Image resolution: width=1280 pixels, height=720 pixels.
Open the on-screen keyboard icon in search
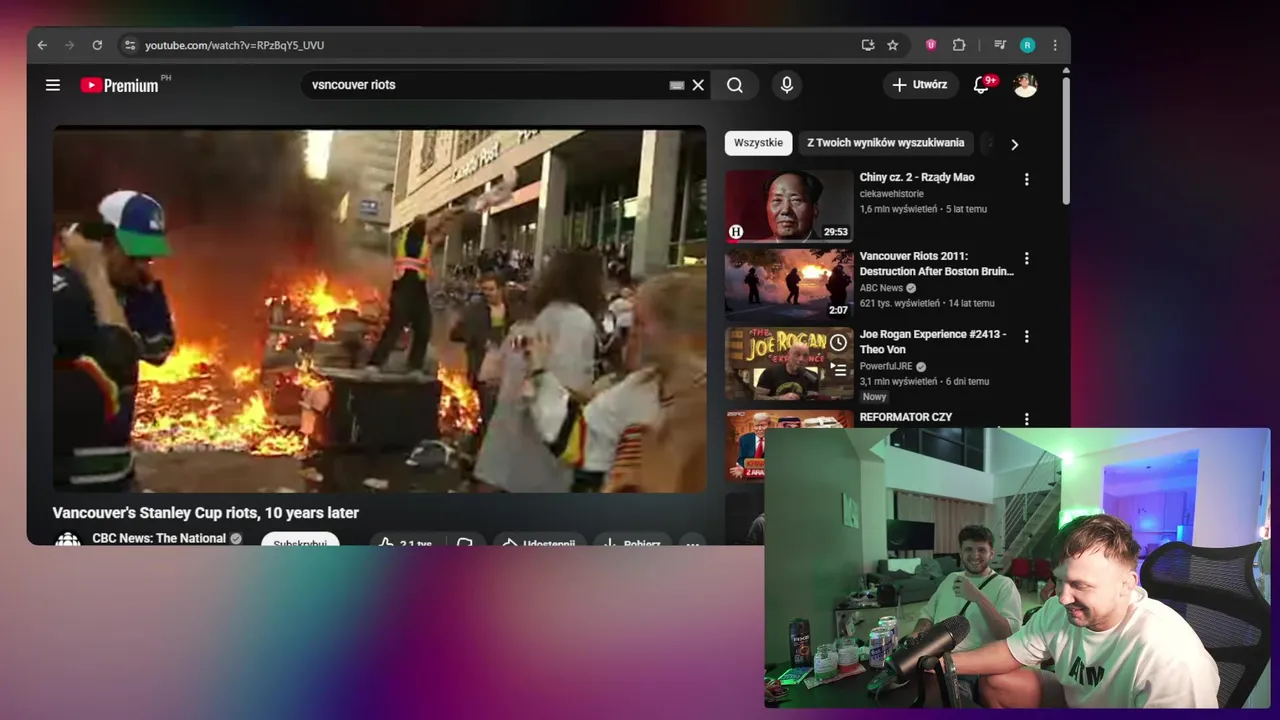click(x=677, y=85)
